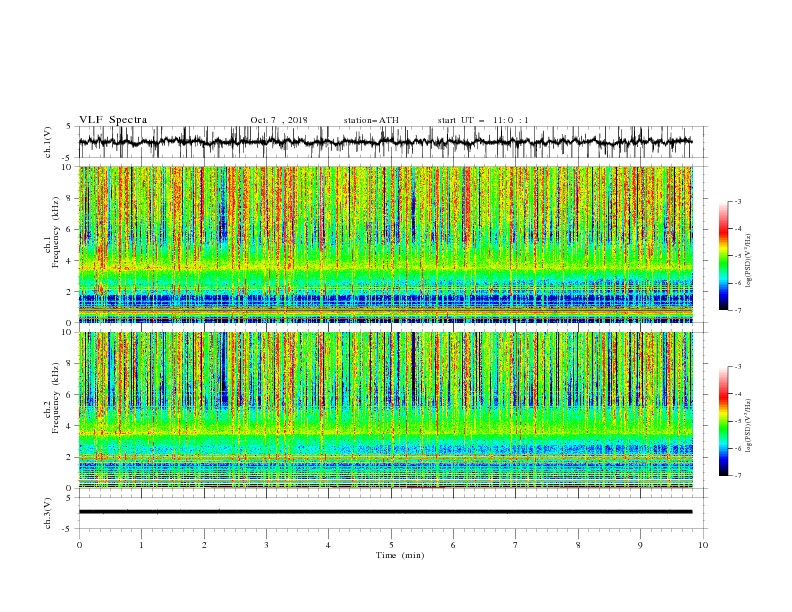
Task: Click the "-7" value on ch.2 color bar
Action: [738, 476]
